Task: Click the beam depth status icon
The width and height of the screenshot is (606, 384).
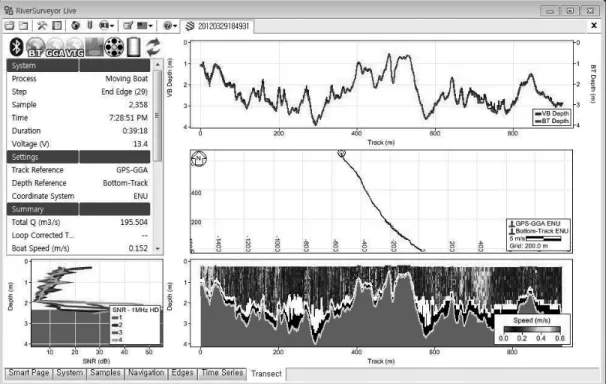Action: [94, 47]
